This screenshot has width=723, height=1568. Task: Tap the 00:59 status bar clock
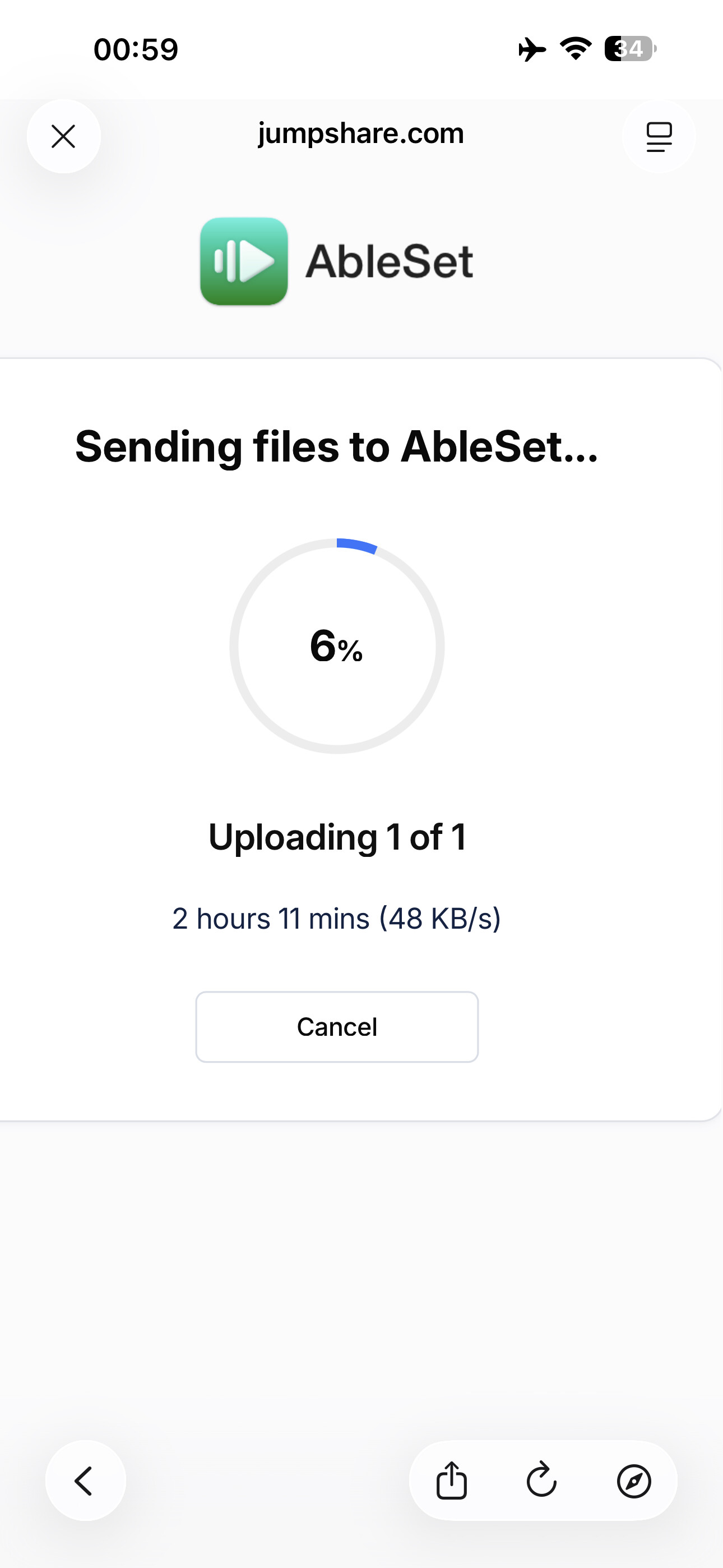point(136,49)
